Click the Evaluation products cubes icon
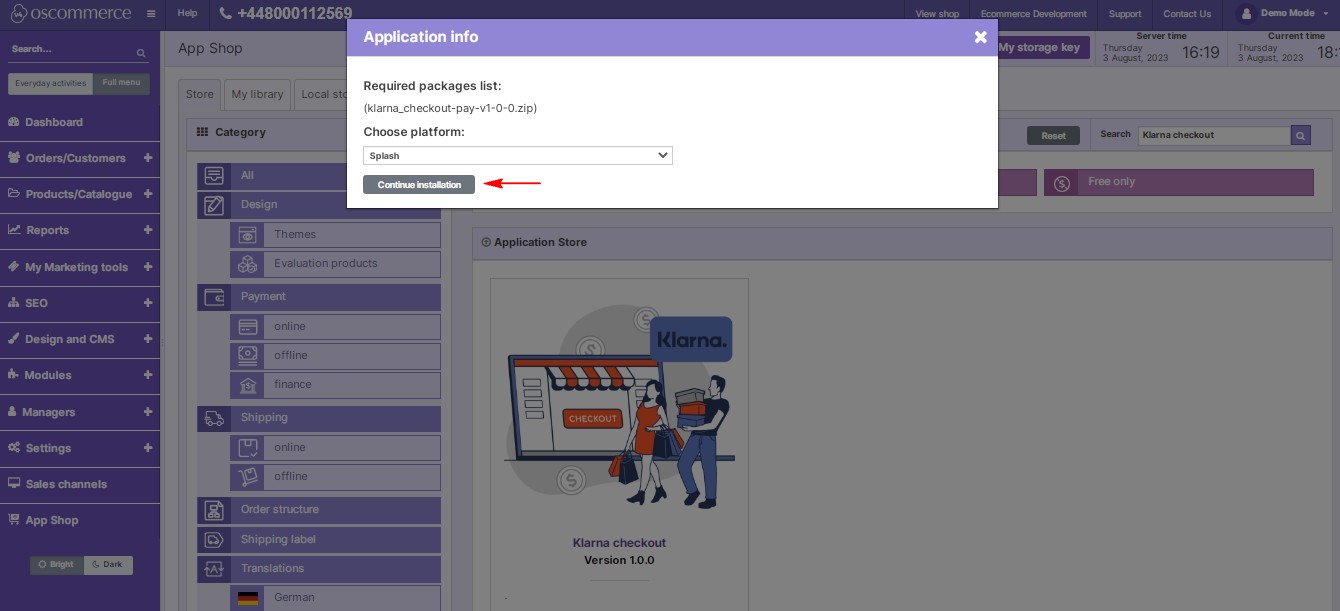The image size is (1340, 611). [247, 264]
